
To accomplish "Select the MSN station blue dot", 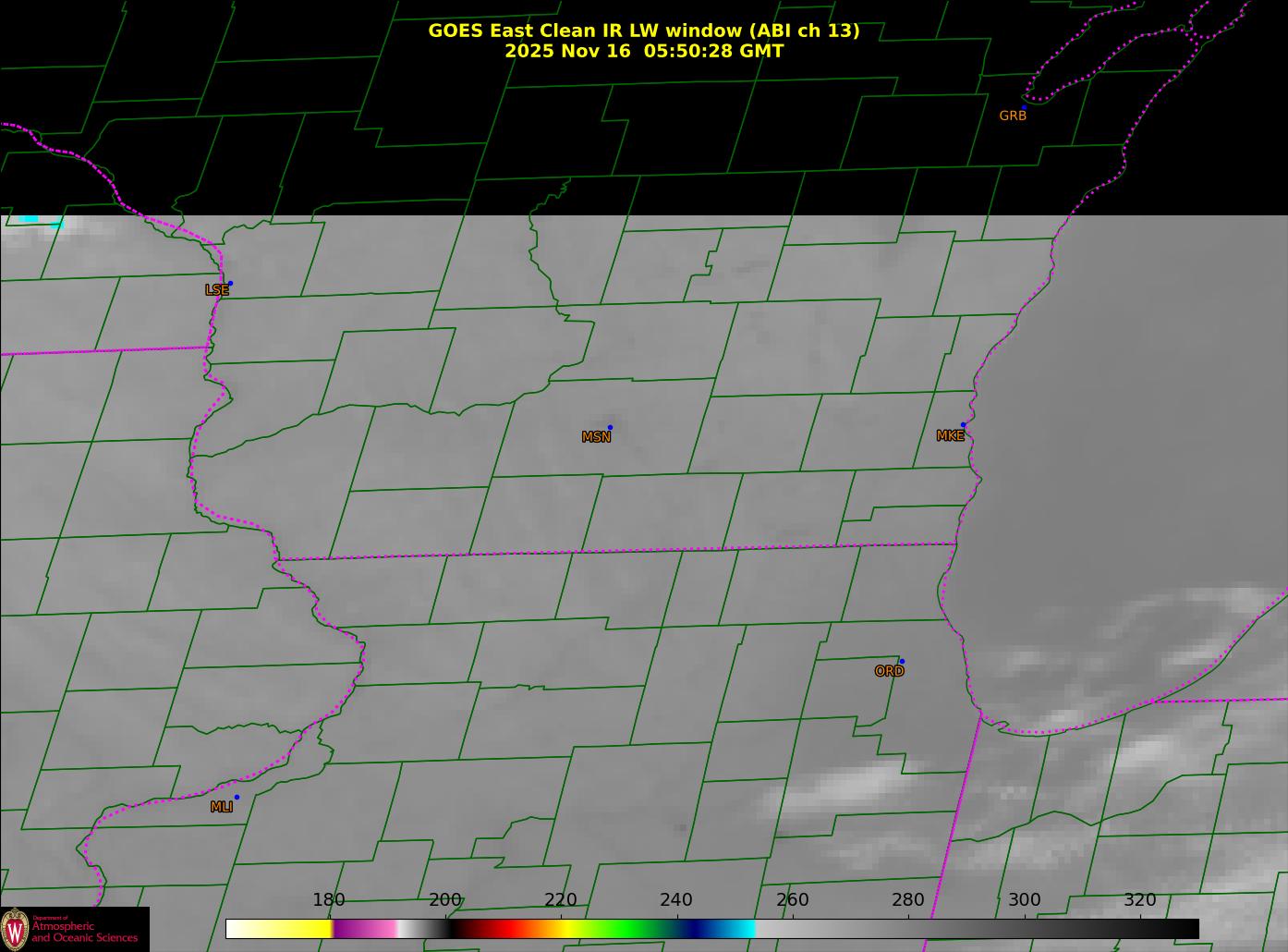I will coord(610,428).
